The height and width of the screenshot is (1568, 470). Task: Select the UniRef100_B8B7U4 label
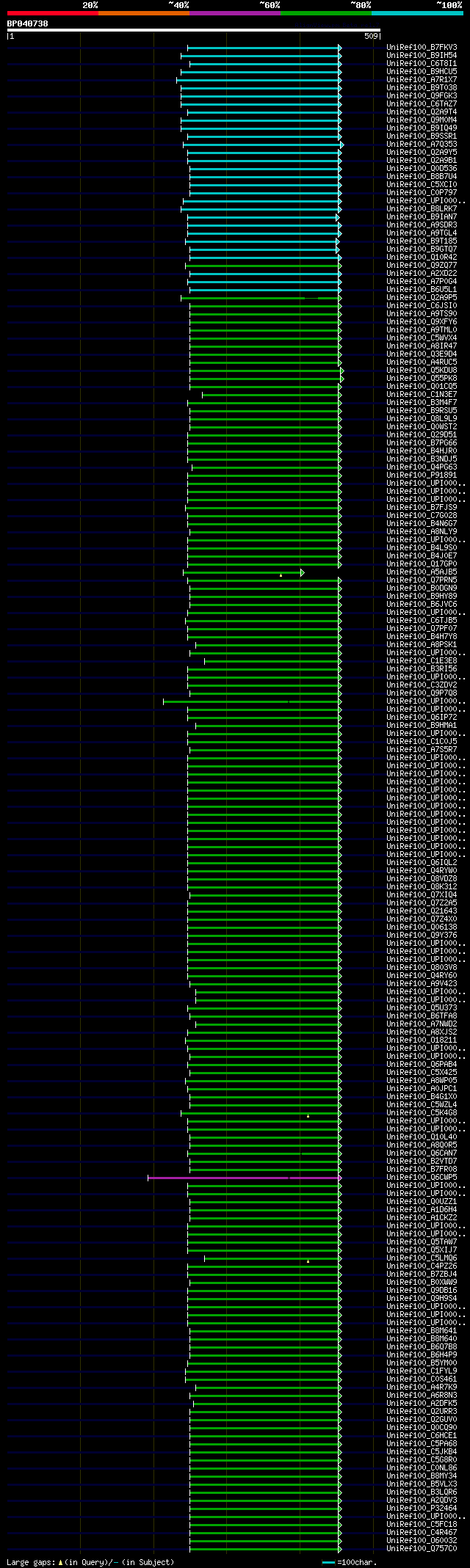[422, 177]
